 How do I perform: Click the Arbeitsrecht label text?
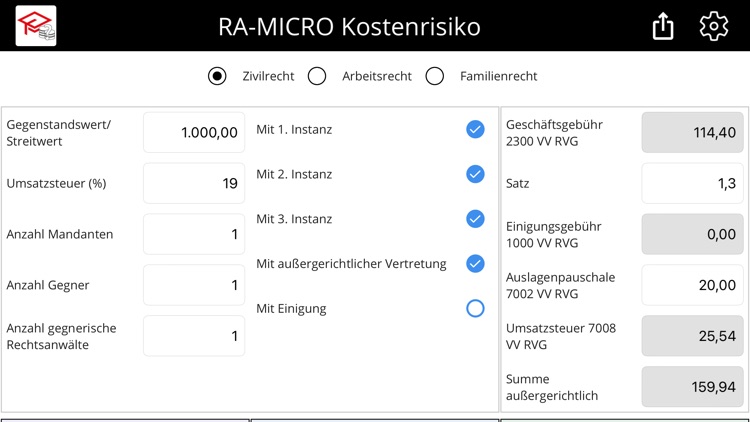(x=377, y=76)
